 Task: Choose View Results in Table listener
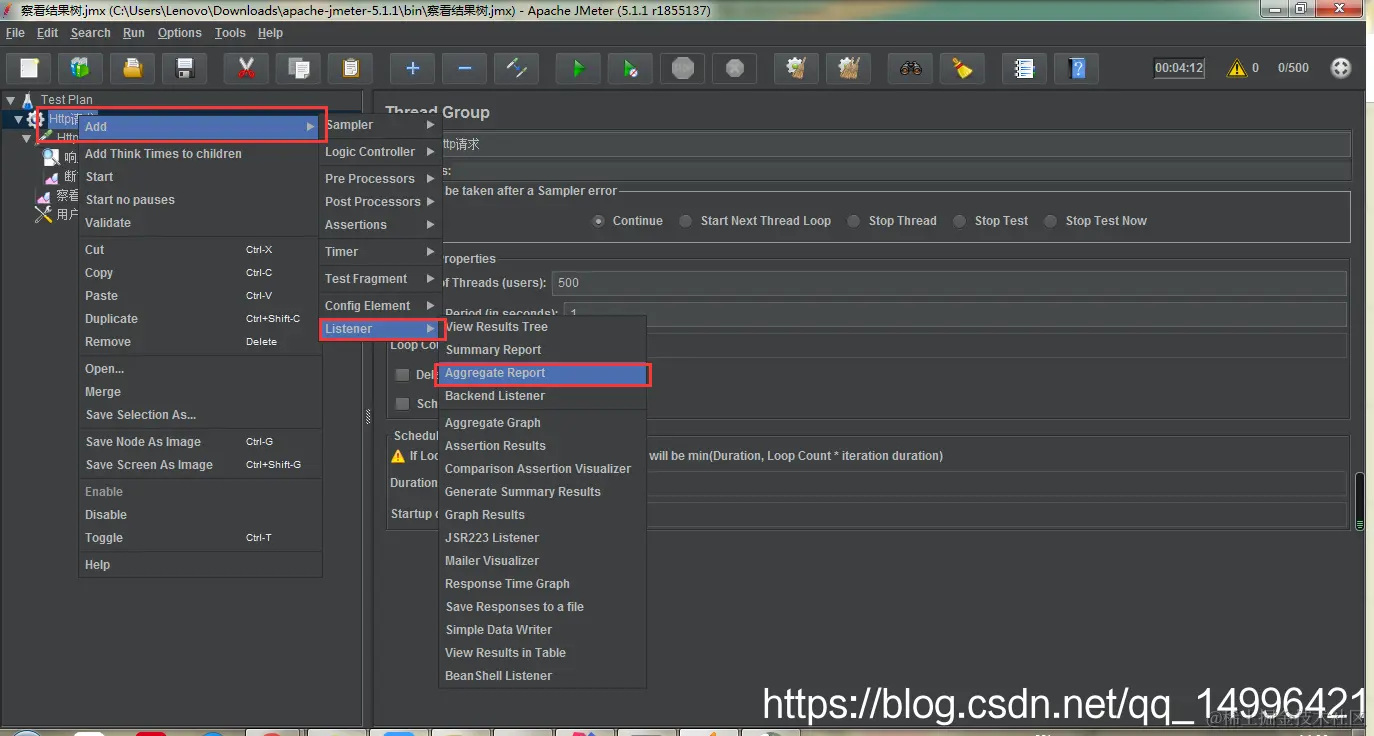tap(543, 653)
